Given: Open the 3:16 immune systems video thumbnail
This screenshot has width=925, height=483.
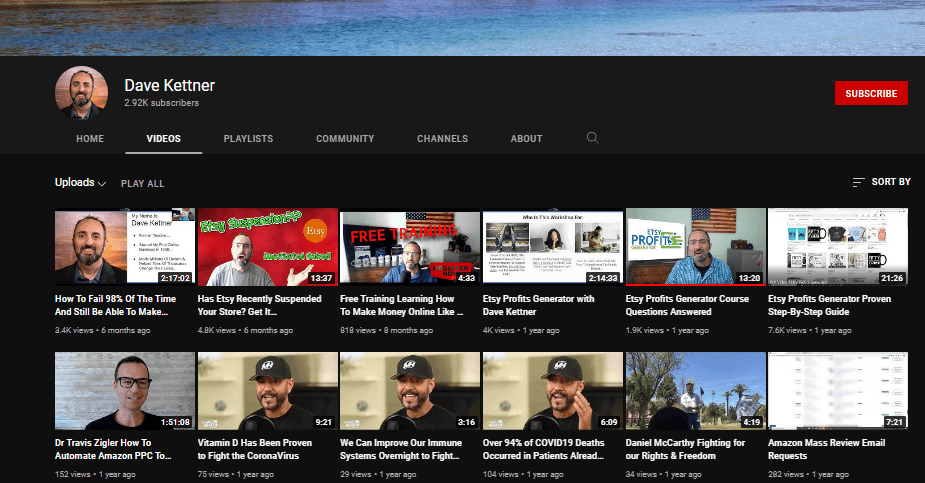Looking at the screenshot, I should [x=410, y=390].
